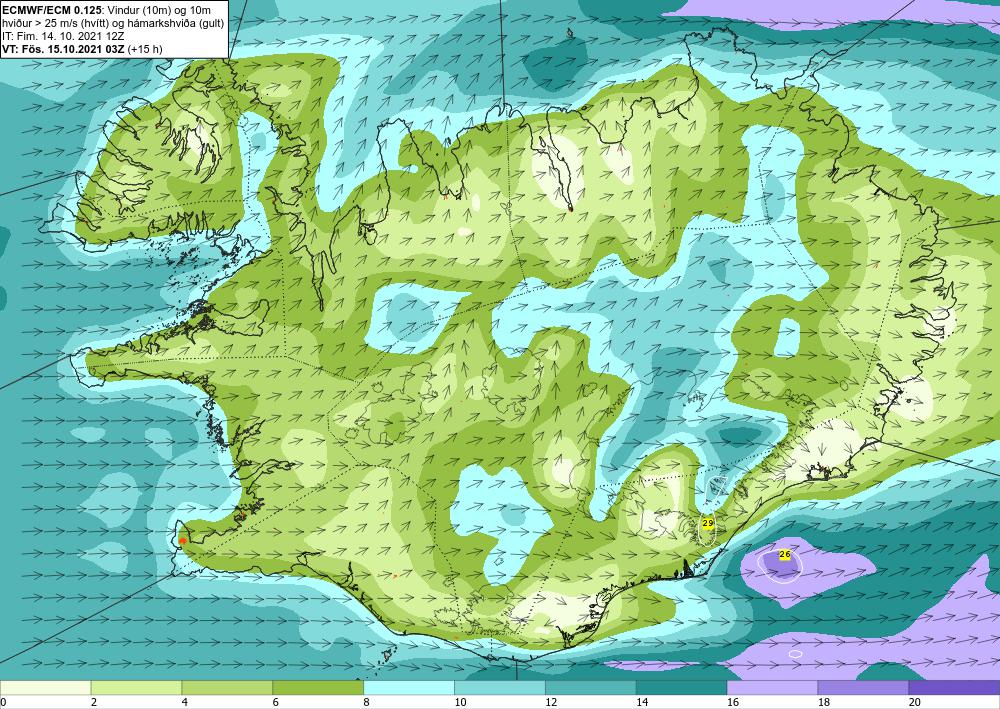
Task: Click the light cyan 8–10 m/s legend swatch
Action: (409, 687)
